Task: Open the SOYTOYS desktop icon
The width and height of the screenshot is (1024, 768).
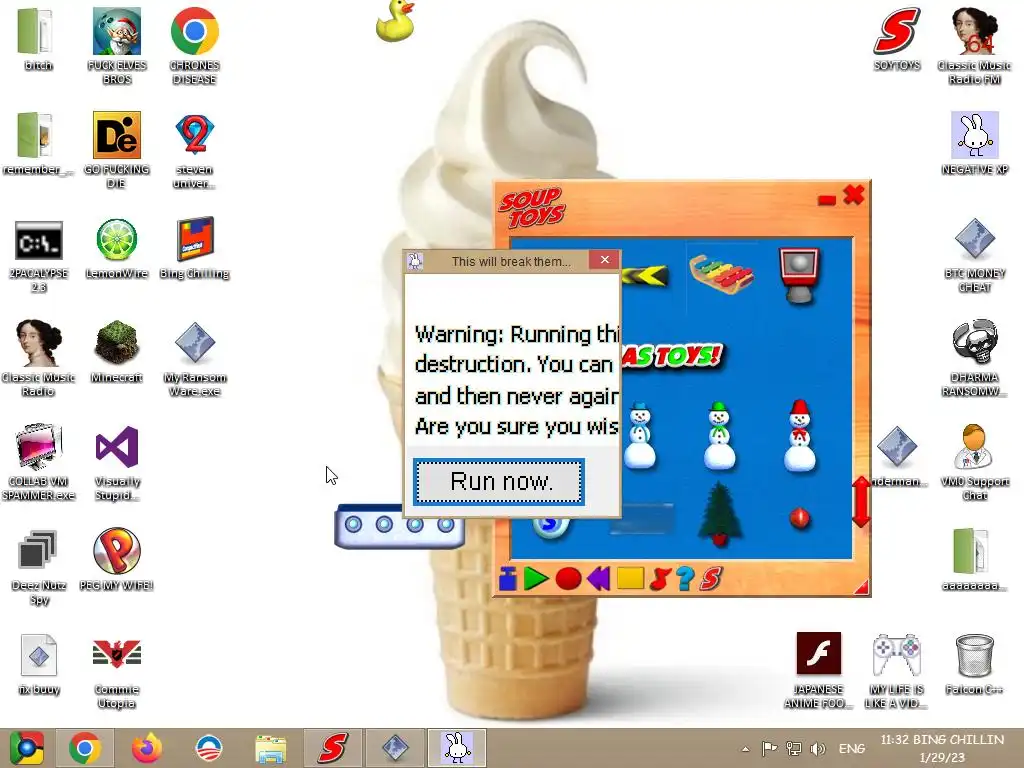Action: (x=897, y=31)
